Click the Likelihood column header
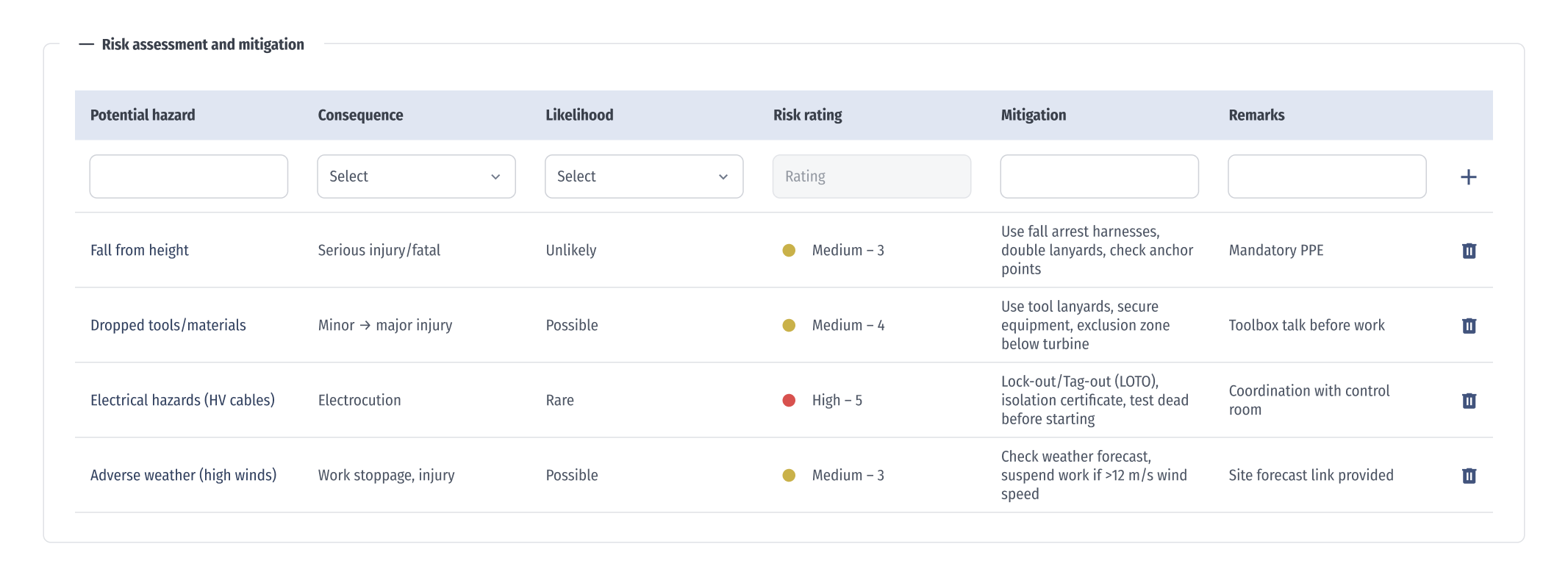 pos(579,115)
